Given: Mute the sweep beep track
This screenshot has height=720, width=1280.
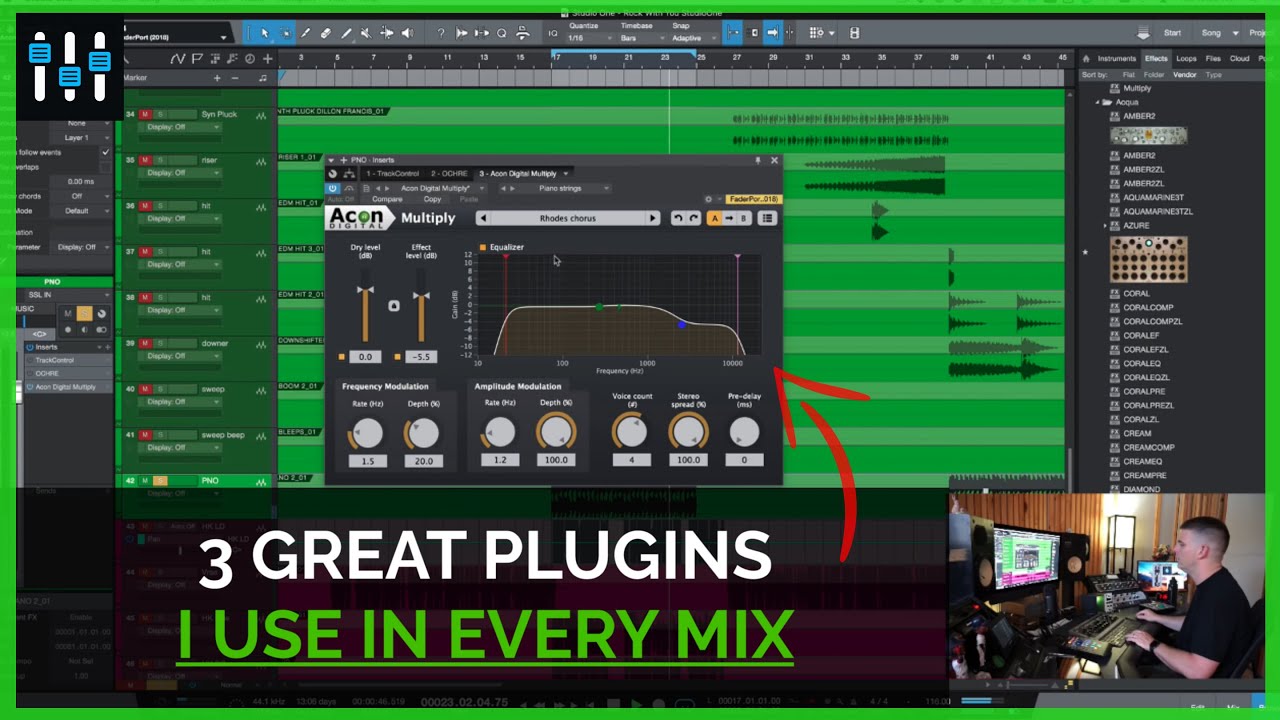Looking at the screenshot, I should [x=145, y=435].
